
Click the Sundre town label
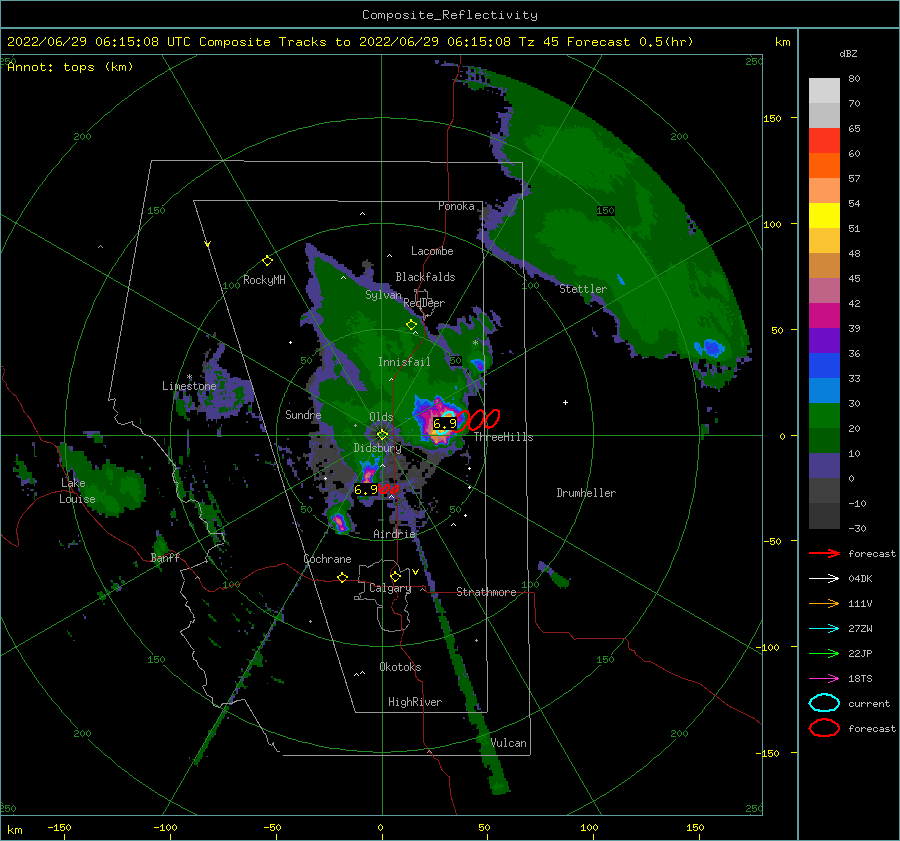click(303, 414)
